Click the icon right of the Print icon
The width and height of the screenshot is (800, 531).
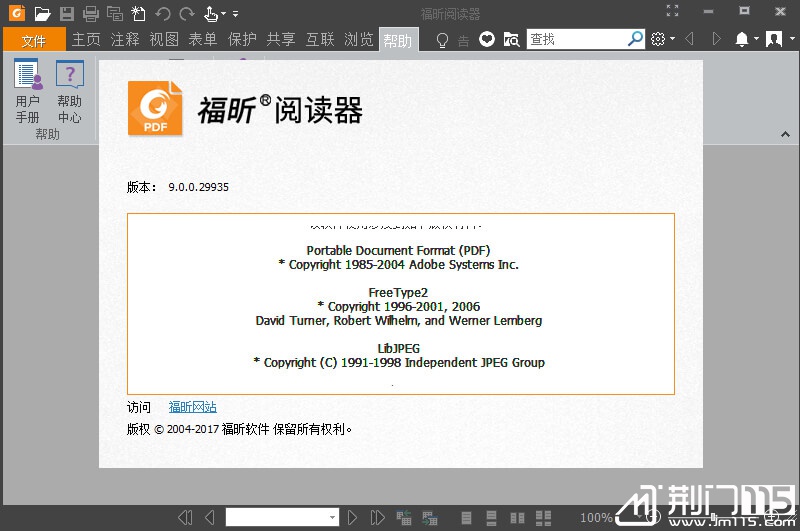(x=115, y=14)
